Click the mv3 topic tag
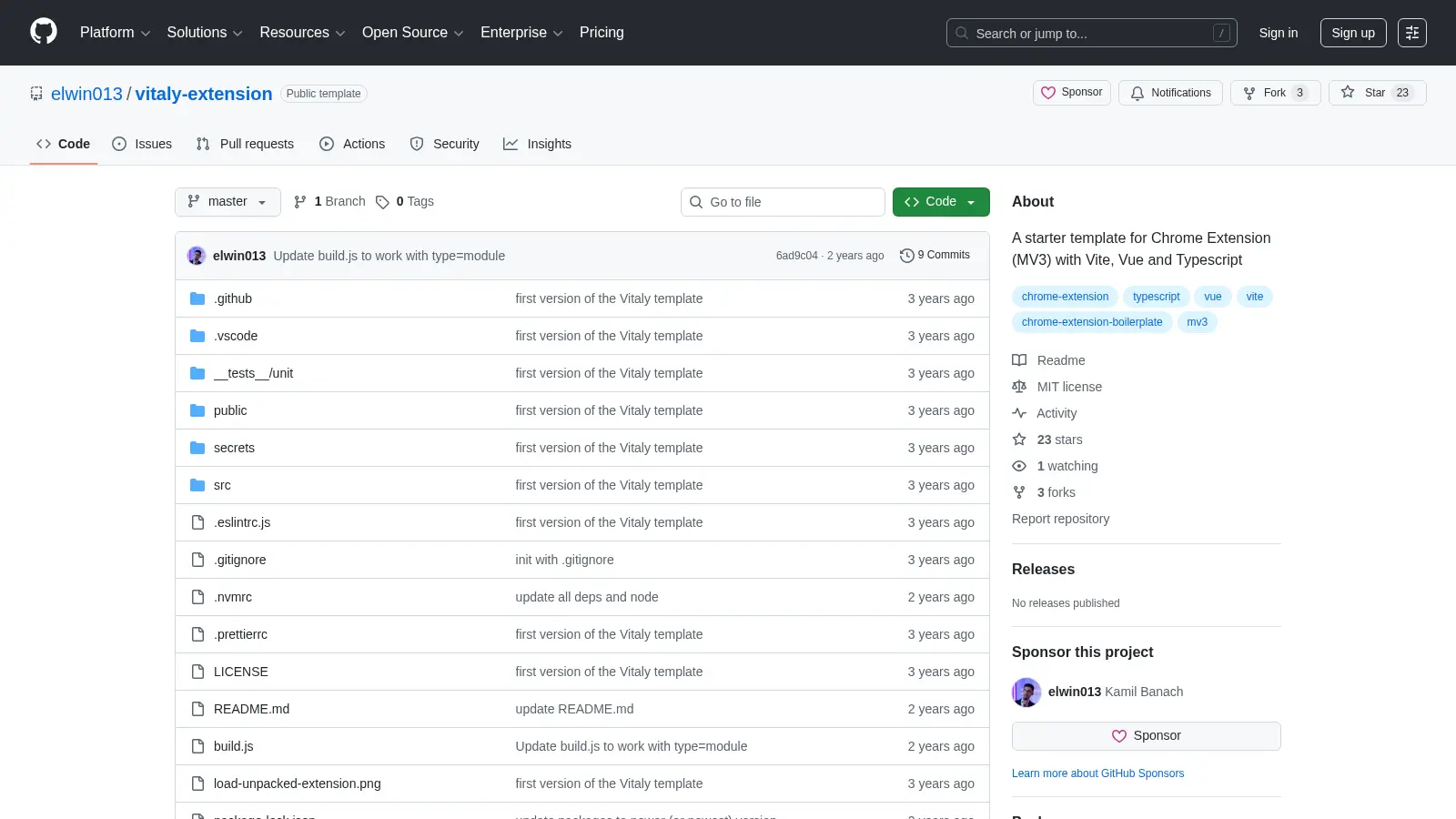Image resolution: width=1456 pixels, height=819 pixels. pos(1197,322)
